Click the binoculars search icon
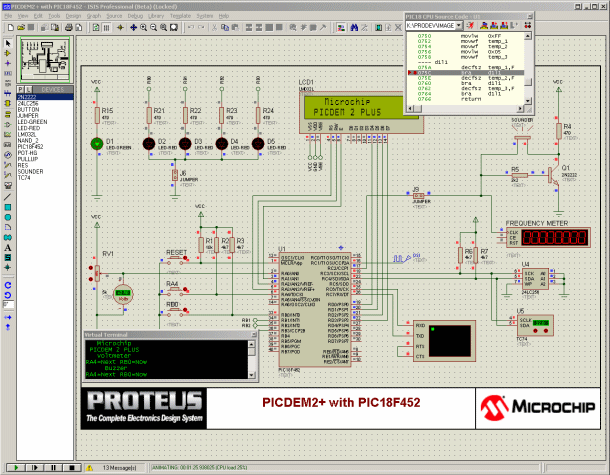 [x=354, y=27]
